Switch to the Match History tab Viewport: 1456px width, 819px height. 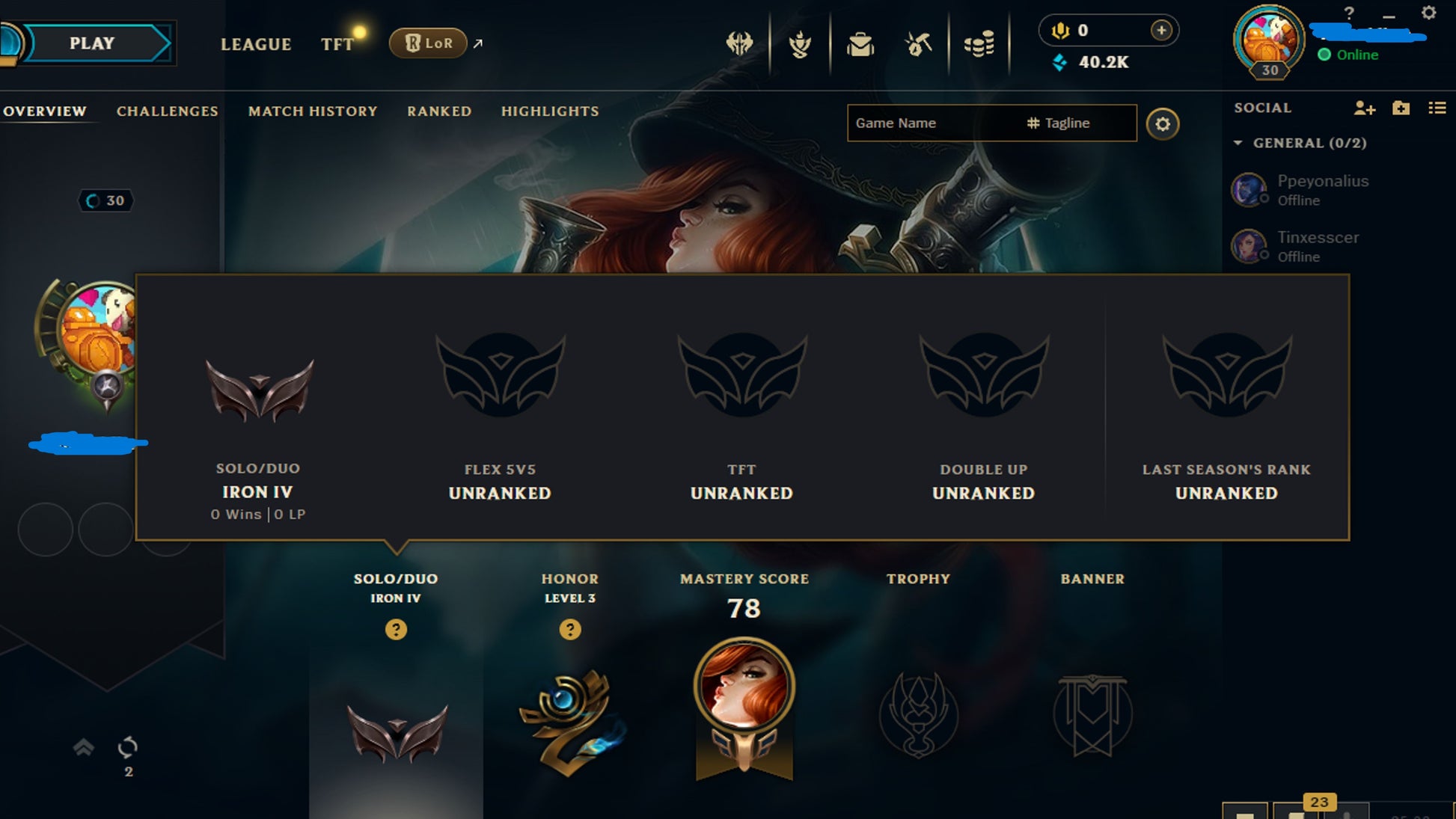(313, 111)
